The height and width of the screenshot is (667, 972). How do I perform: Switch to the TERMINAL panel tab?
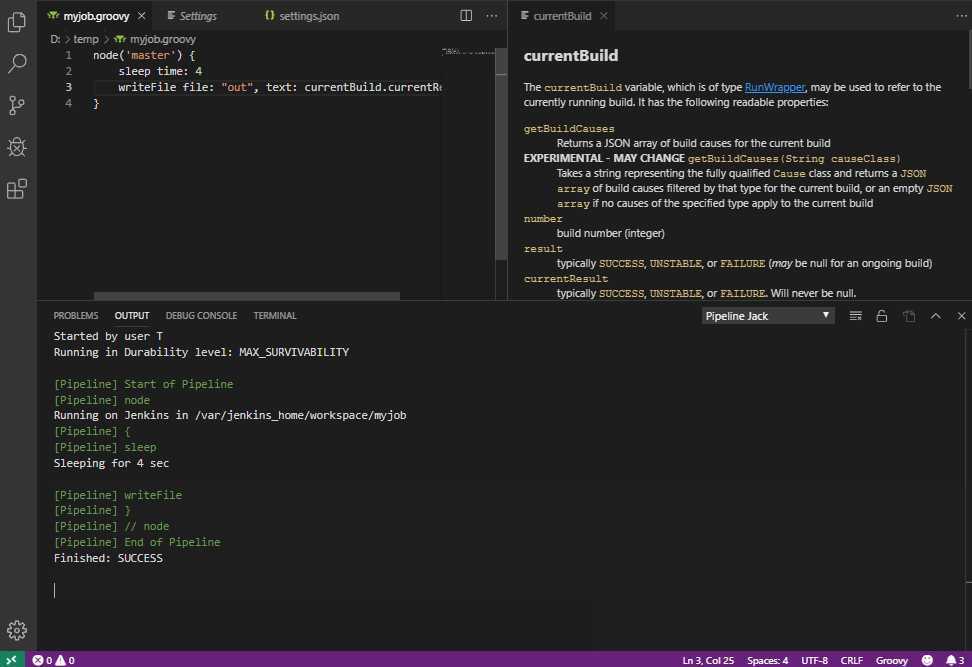[x=275, y=316]
